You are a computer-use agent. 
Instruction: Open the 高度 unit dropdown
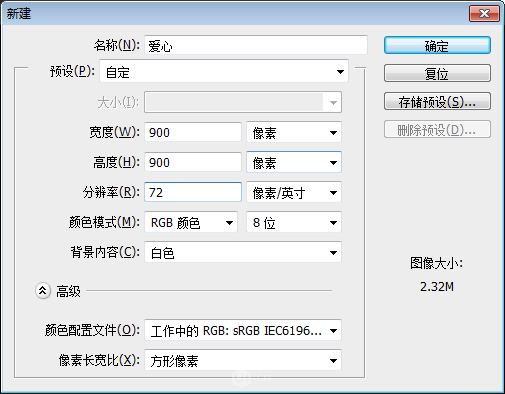[x=294, y=162]
